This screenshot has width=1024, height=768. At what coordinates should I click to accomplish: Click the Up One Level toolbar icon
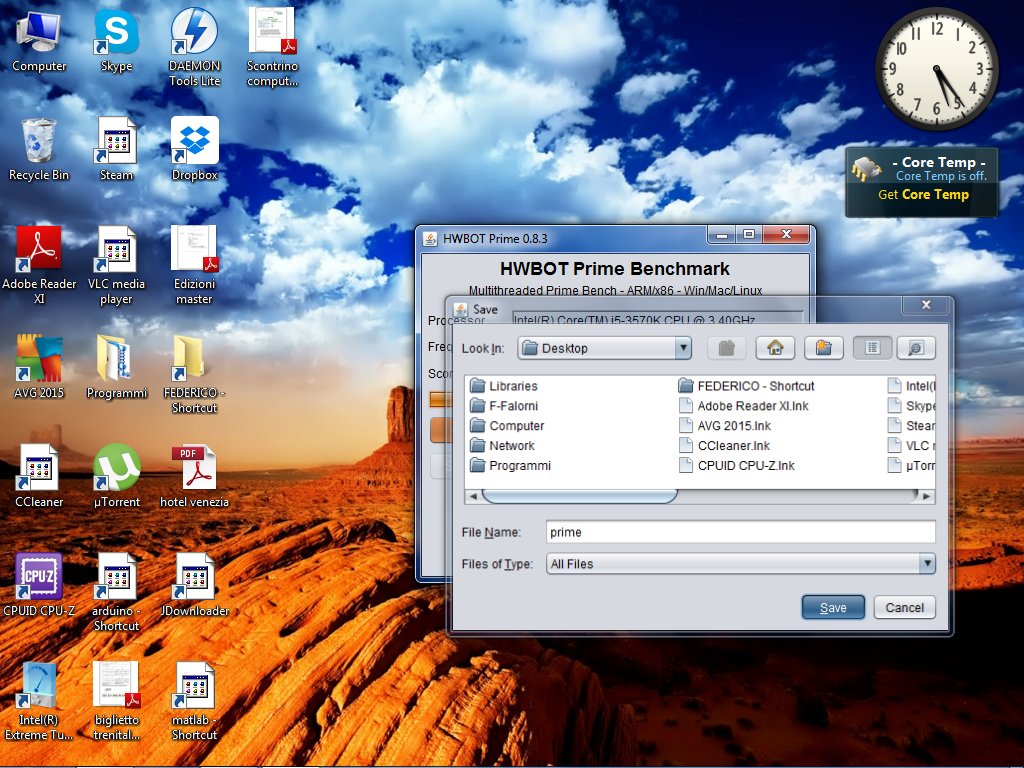[x=726, y=348]
